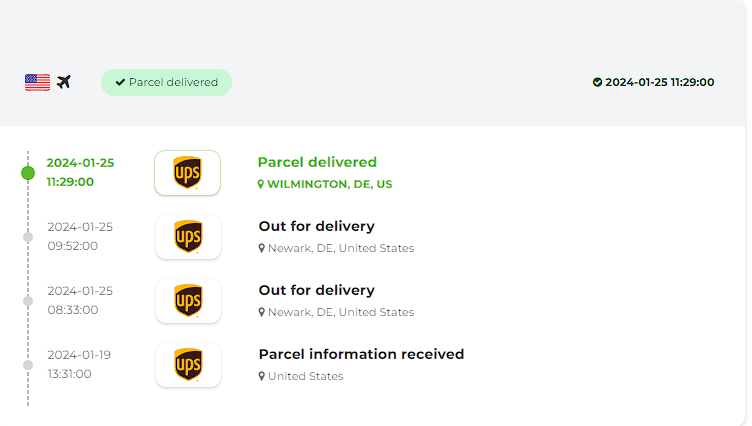Select the timeline dot for 2024-01-19
The width and height of the screenshot is (752, 426).
28,365
